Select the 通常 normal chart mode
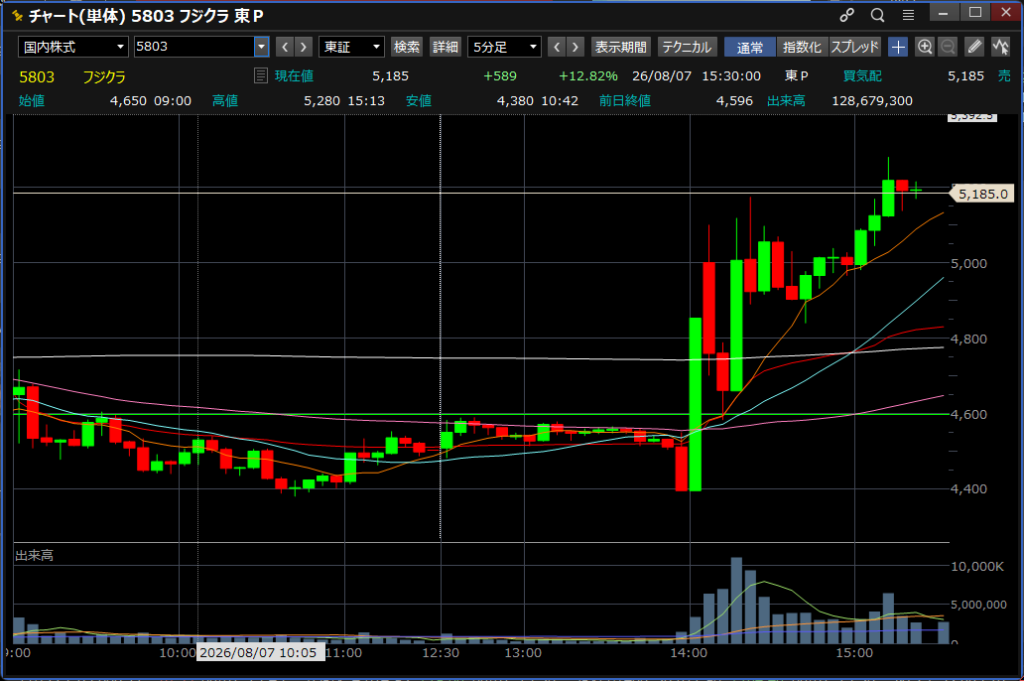This screenshot has height=681, width=1024. [x=750, y=47]
